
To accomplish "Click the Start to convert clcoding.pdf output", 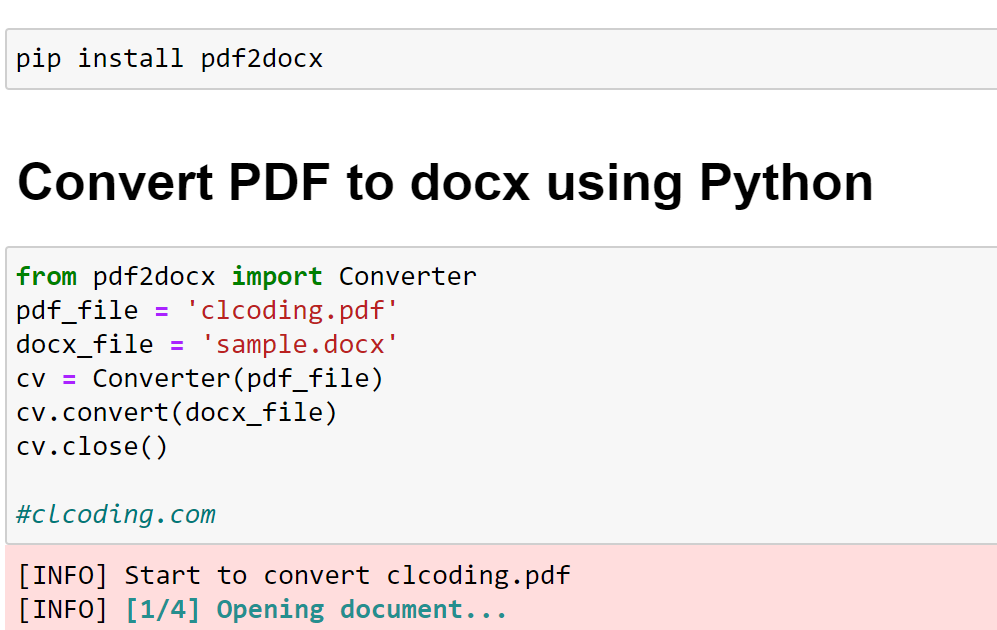I will point(348,575).
